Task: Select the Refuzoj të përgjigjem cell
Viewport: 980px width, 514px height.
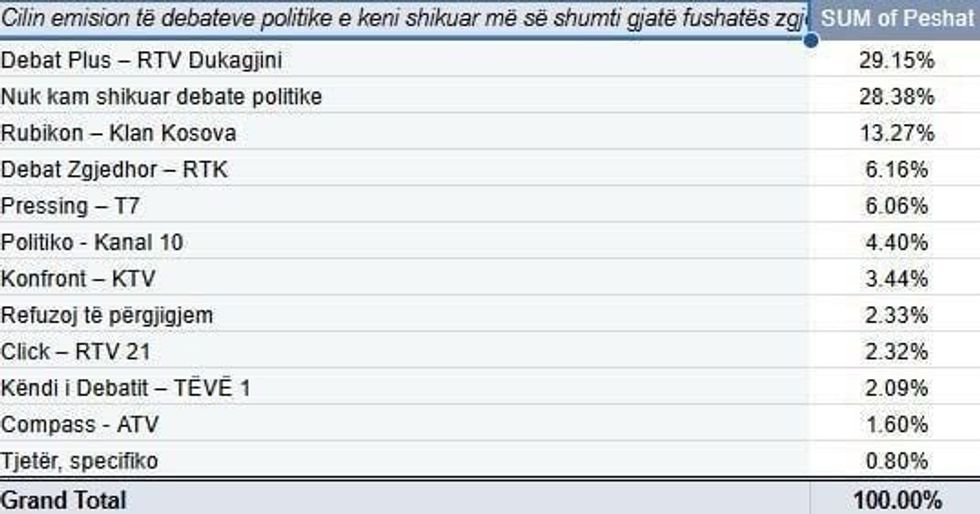Action: pyautogui.click(x=107, y=316)
